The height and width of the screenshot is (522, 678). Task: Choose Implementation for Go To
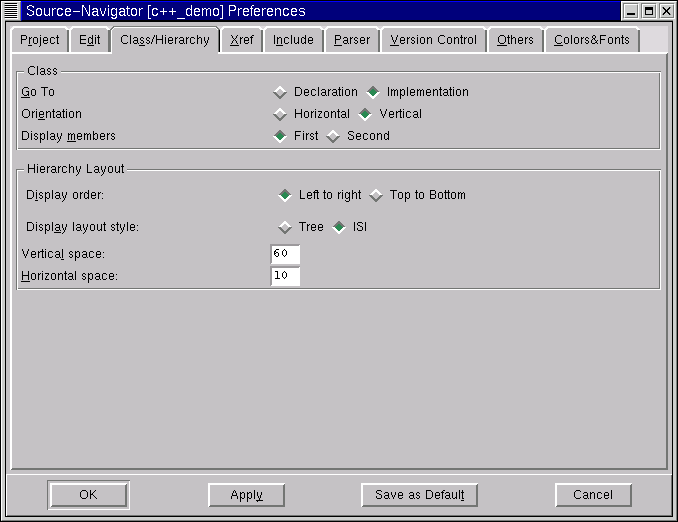point(373,92)
